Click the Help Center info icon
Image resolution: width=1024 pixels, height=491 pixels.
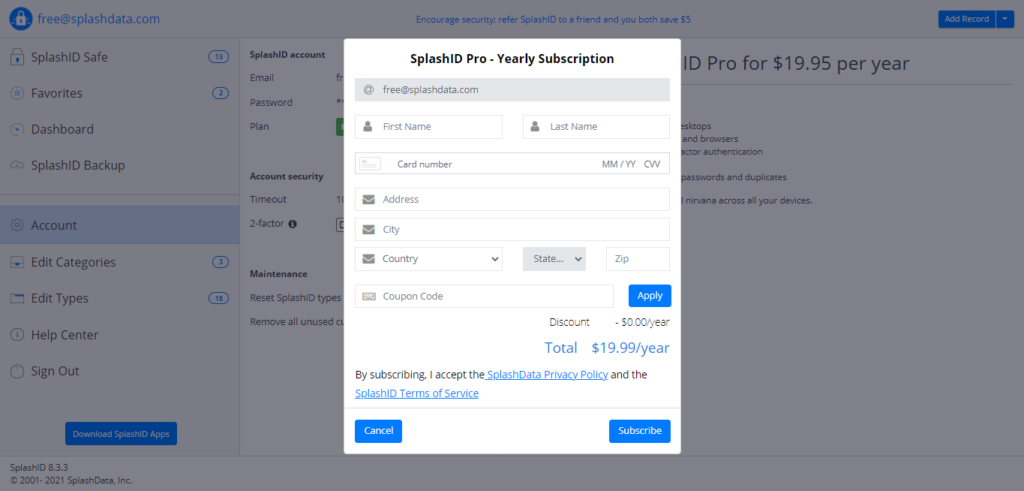[x=16, y=335]
